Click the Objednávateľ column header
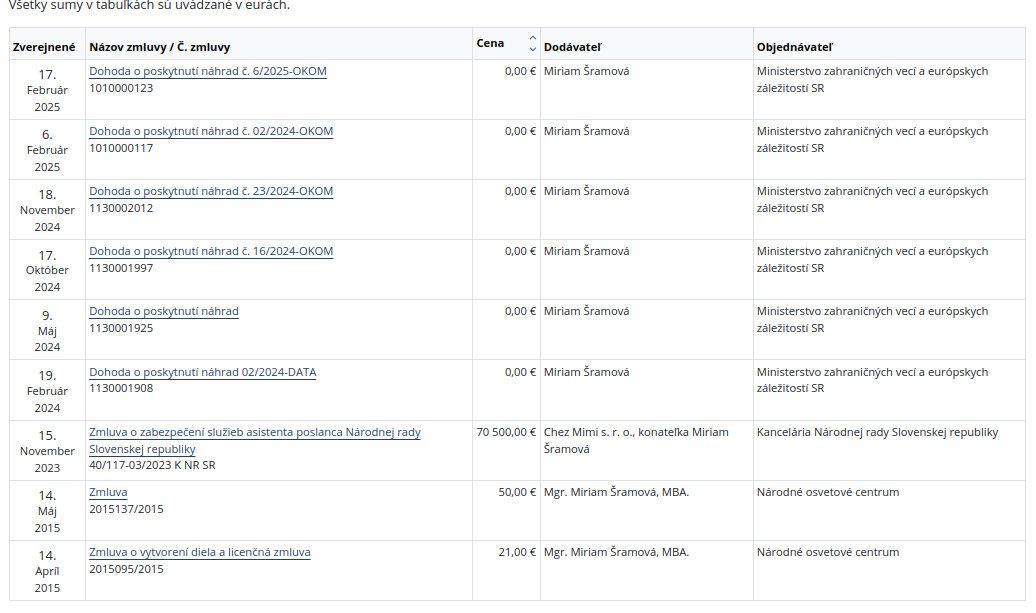This screenshot has width=1036, height=613. [795, 47]
